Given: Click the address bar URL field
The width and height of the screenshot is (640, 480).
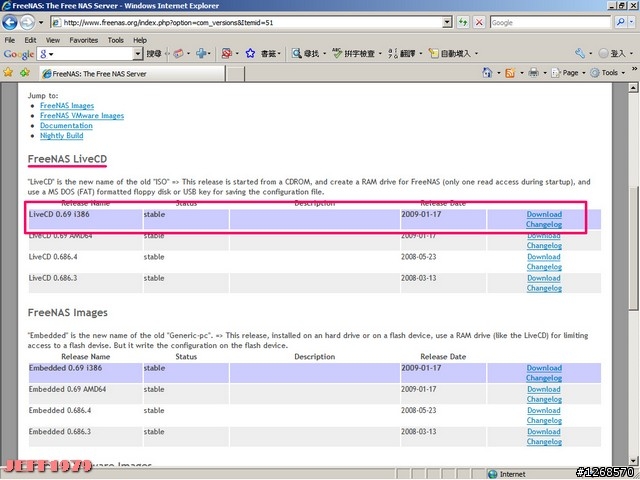Looking at the screenshot, I should [247, 22].
